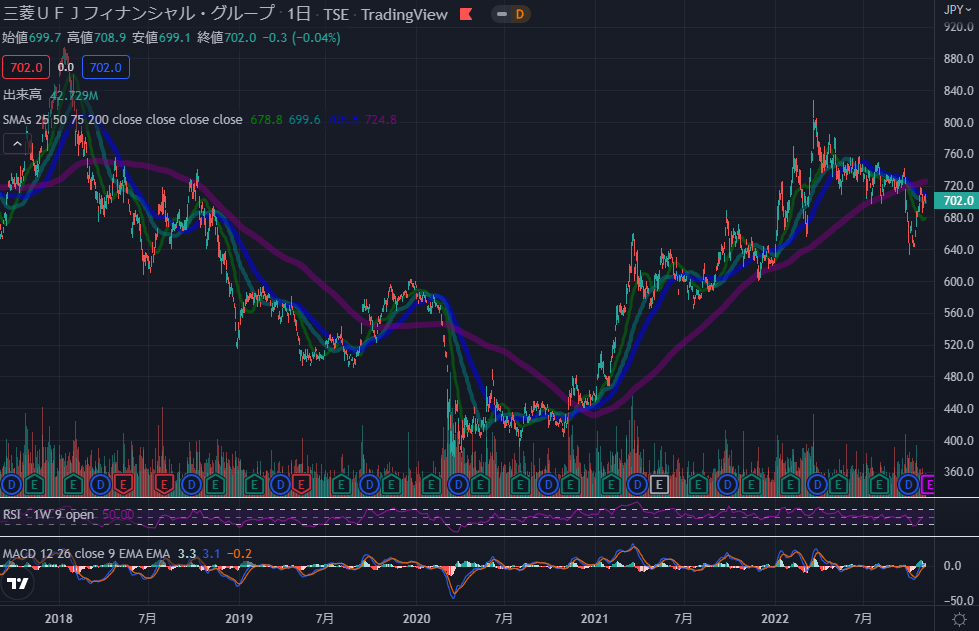979x631 pixels.
Task: Click the 42.729M volume value
Action: pos(74,95)
